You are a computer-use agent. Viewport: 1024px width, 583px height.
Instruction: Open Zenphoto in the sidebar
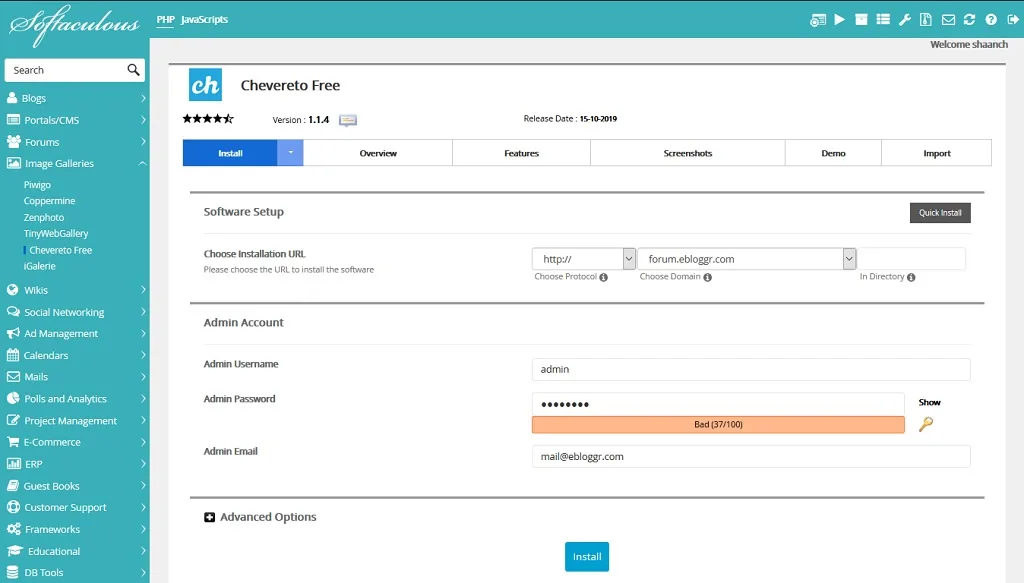tap(44, 217)
